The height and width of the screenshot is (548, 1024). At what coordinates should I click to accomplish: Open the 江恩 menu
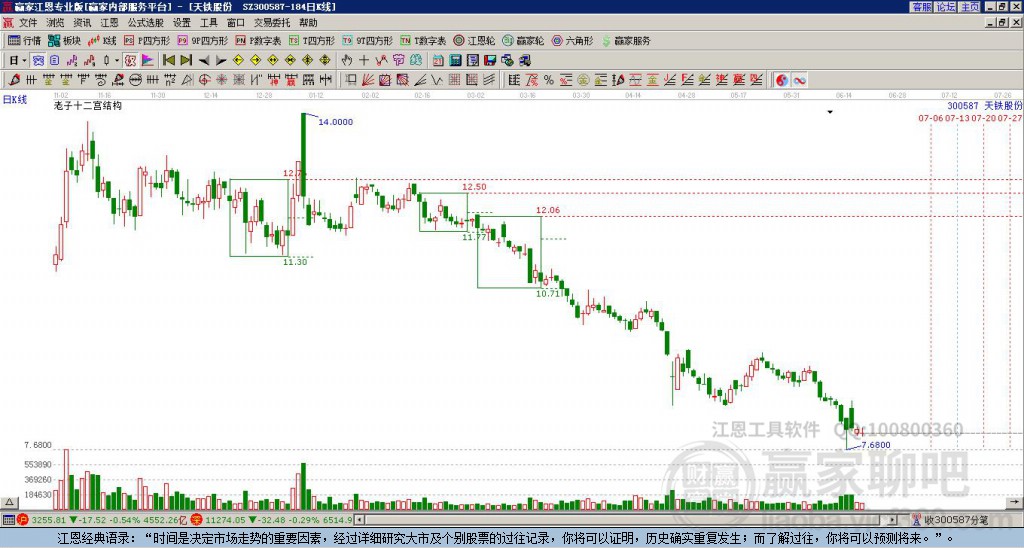click(x=110, y=23)
